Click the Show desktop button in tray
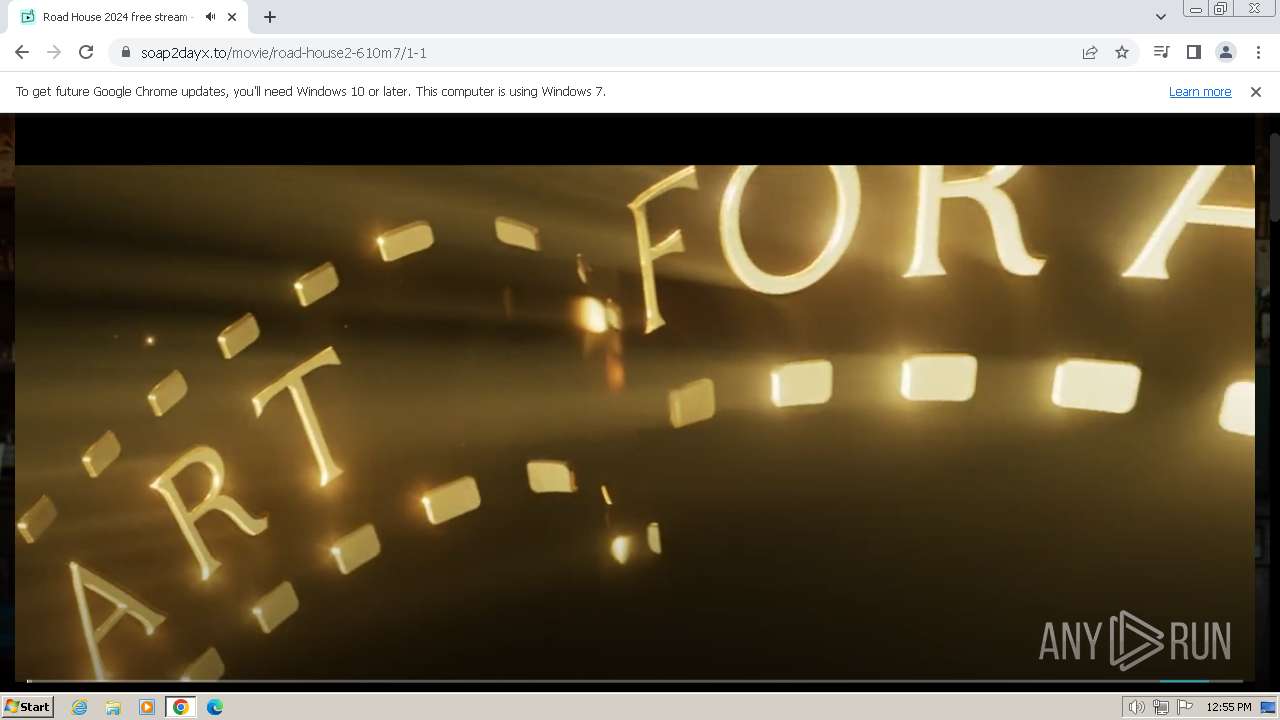The height and width of the screenshot is (720, 1280). (x=1268, y=707)
